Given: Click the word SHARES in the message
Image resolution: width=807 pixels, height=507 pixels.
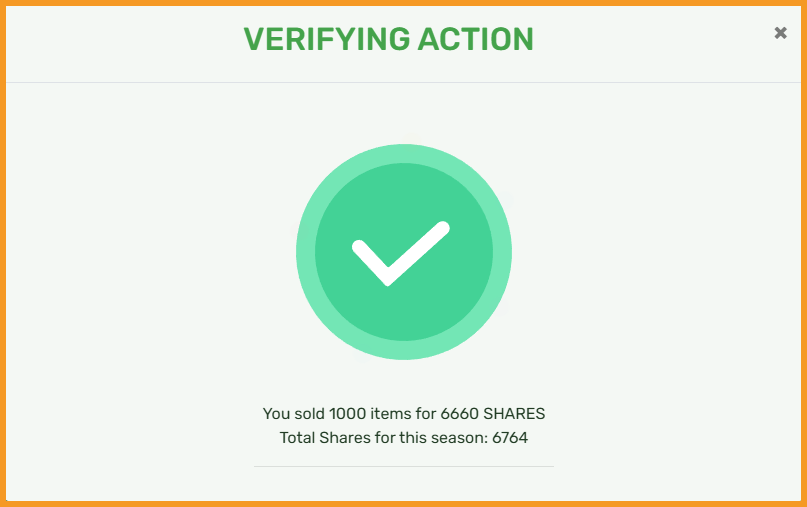Looking at the screenshot, I should coord(514,414).
